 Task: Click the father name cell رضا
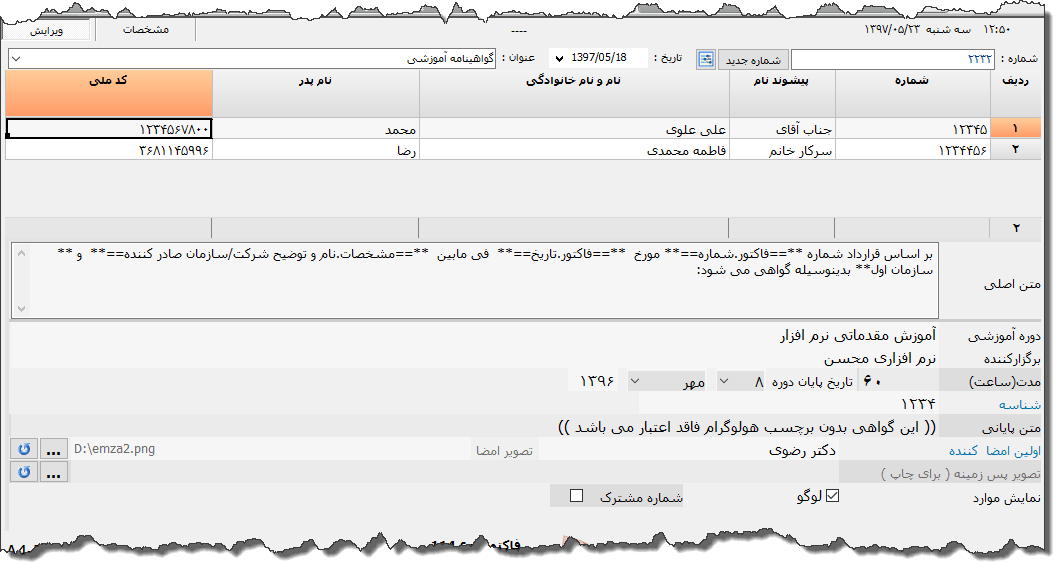tap(316, 149)
